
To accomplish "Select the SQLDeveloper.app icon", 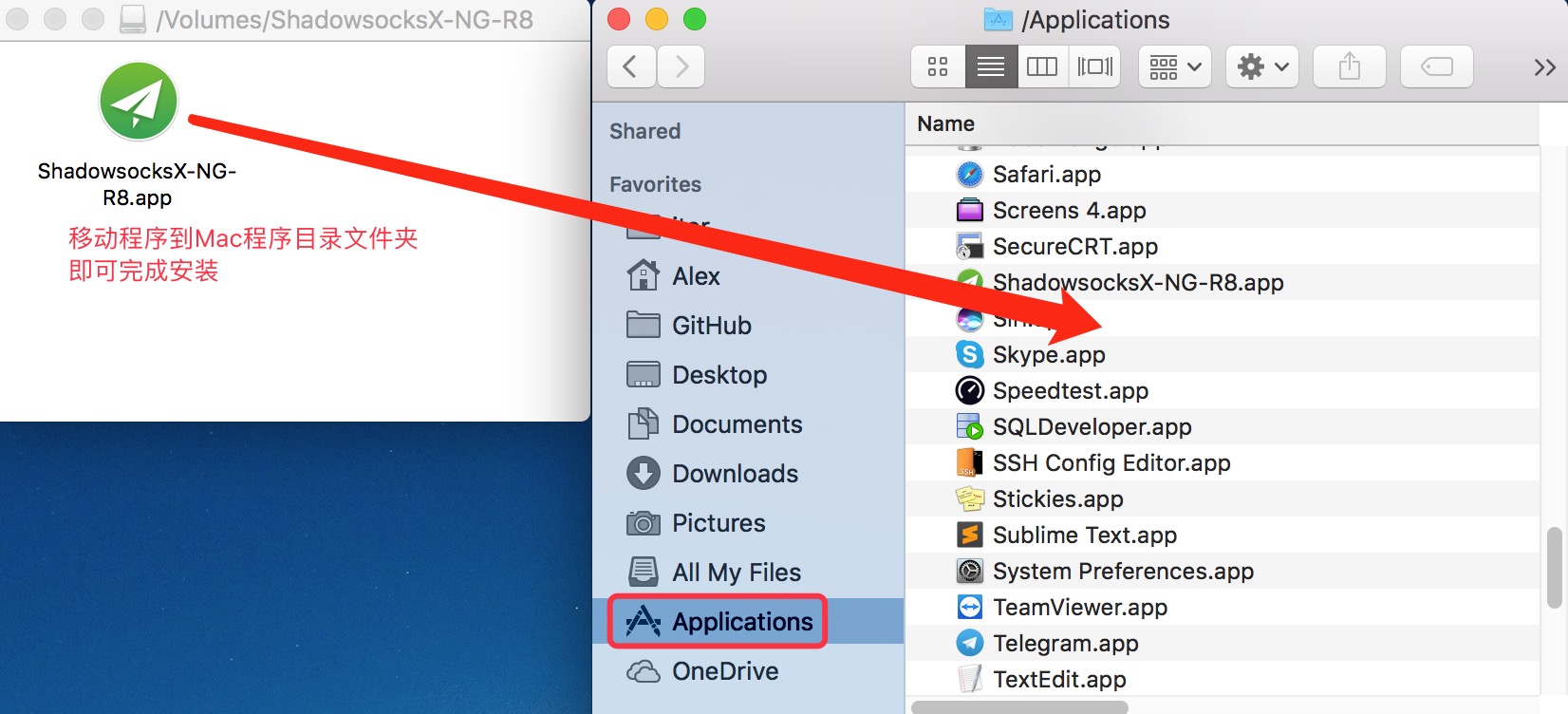I will coord(969,427).
